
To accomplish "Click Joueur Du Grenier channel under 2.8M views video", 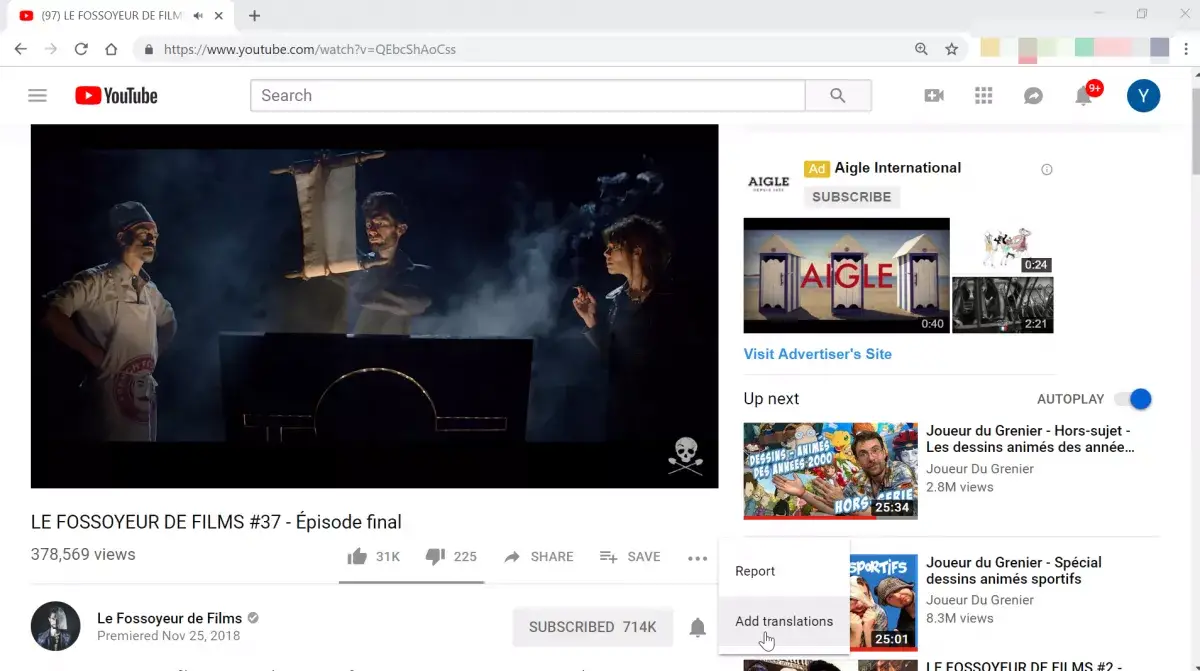I will [x=980, y=469].
